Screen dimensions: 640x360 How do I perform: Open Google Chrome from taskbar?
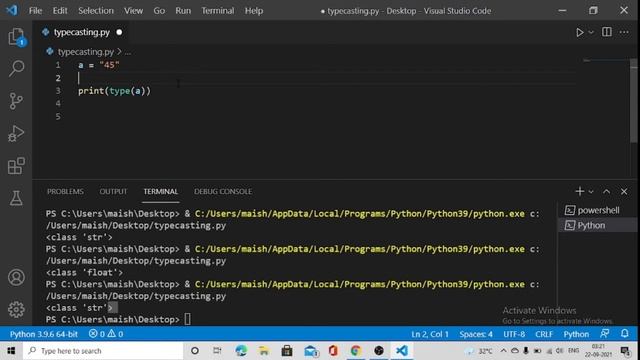point(356,351)
